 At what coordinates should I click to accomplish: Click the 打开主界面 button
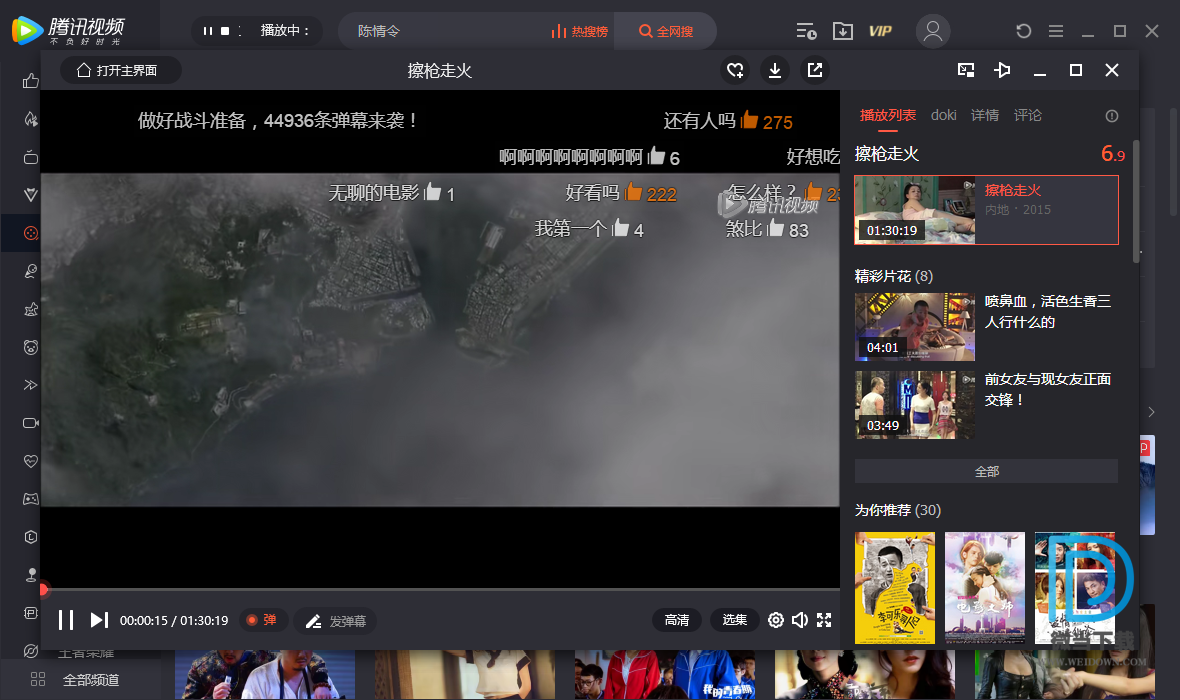120,70
